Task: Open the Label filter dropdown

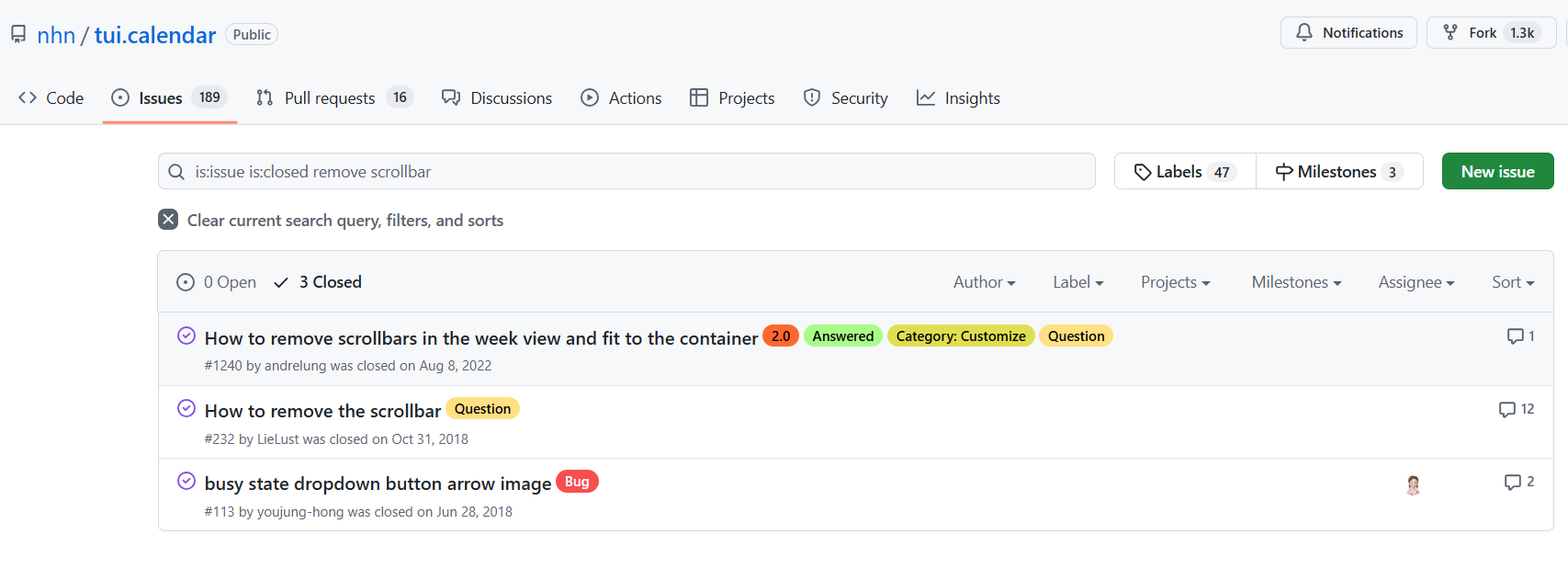Action: 1077,282
